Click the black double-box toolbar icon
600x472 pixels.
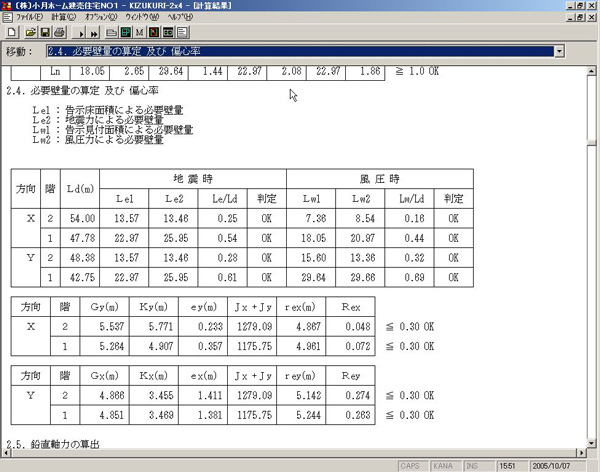tap(169, 33)
